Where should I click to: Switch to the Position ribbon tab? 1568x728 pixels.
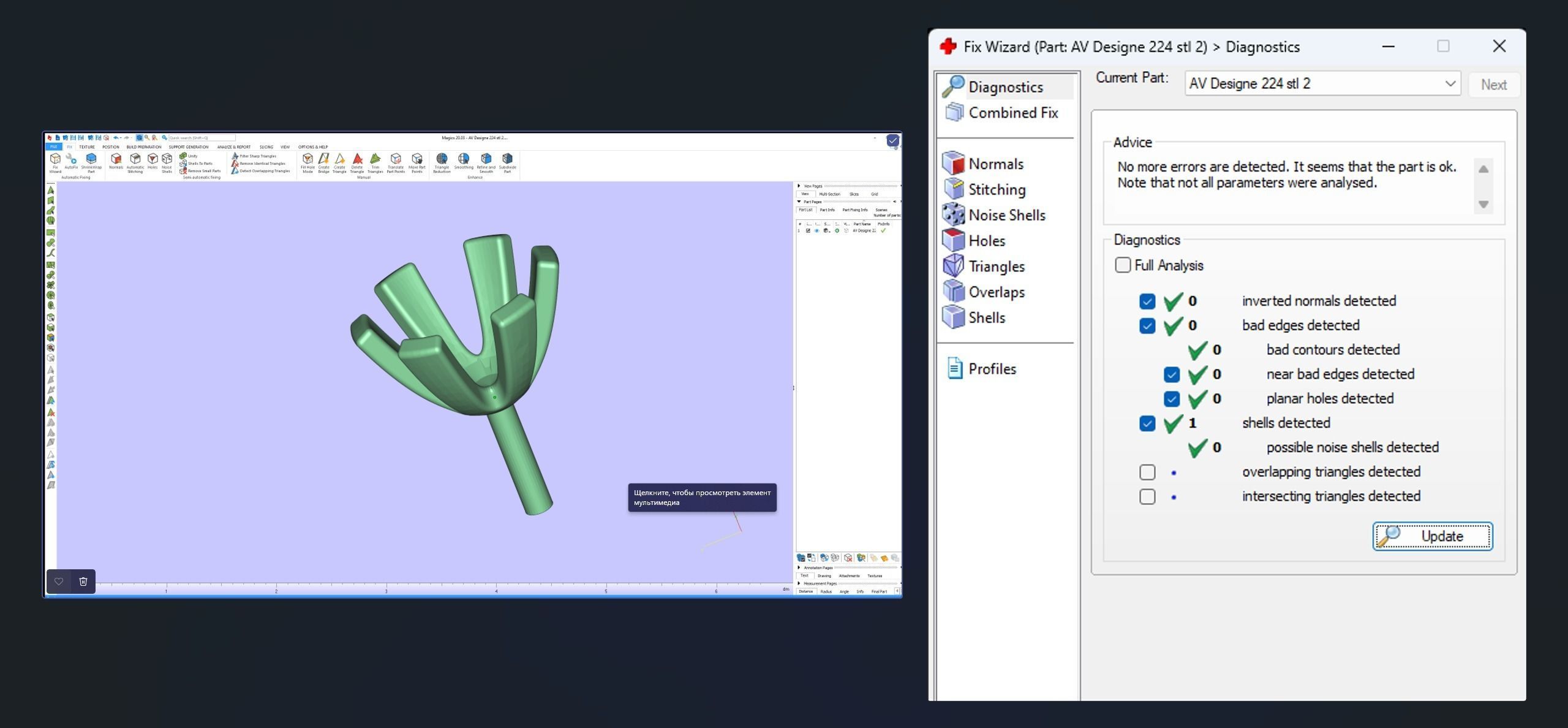point(110,147)
